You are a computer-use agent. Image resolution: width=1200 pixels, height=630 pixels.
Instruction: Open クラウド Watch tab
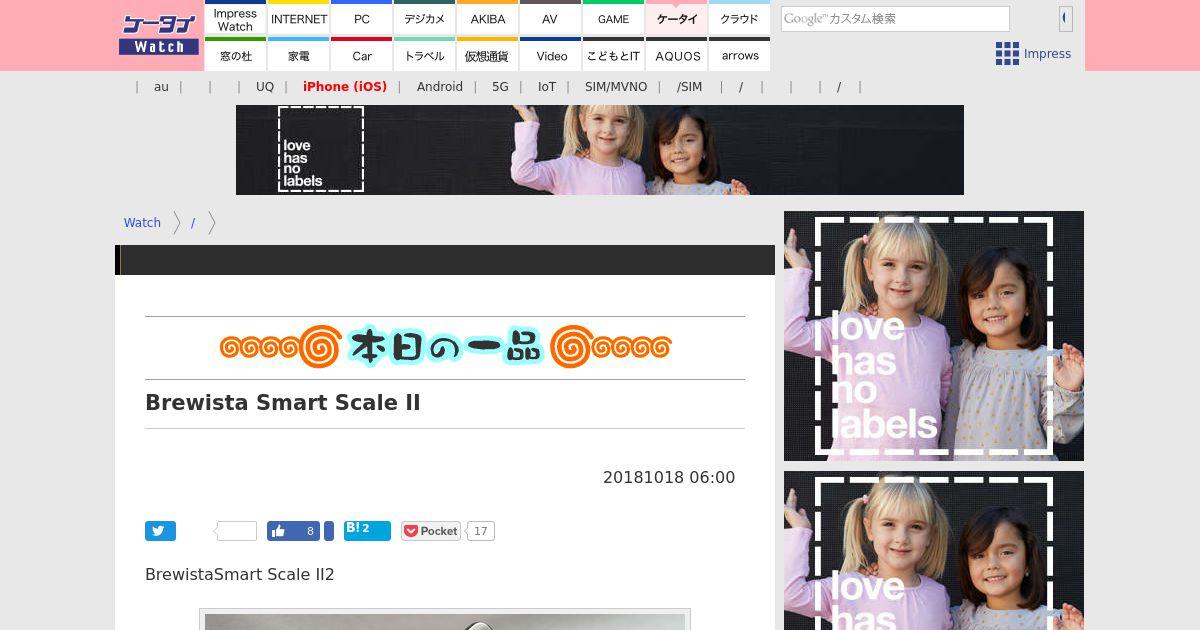coord(740,19)
